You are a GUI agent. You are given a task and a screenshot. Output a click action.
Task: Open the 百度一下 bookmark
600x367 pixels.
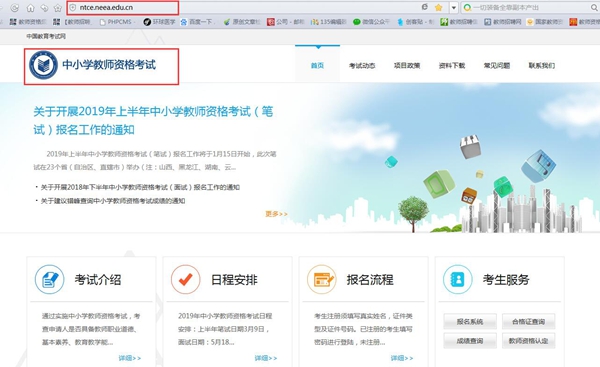pyautogui.click(x=197, y=22)
